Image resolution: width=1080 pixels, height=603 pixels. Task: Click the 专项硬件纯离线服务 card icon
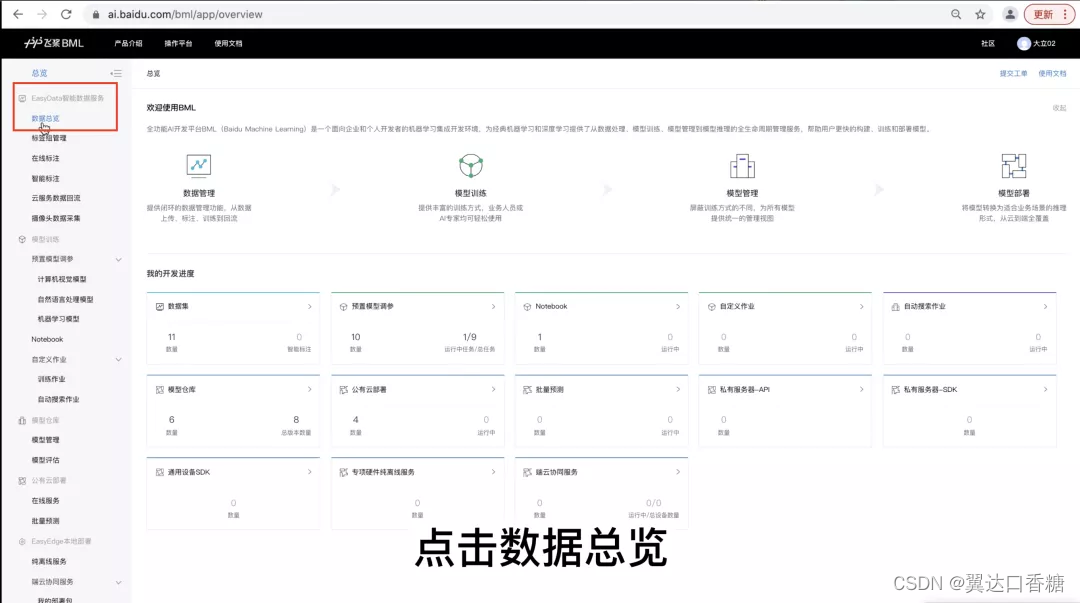344,473
